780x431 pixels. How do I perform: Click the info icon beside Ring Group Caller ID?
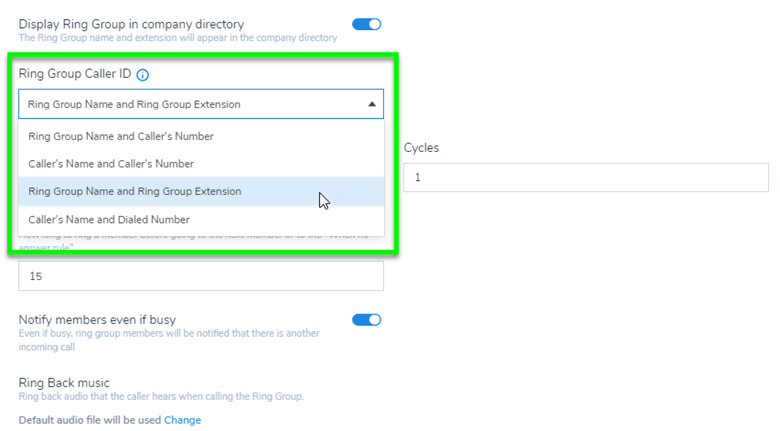coord(143,75)
